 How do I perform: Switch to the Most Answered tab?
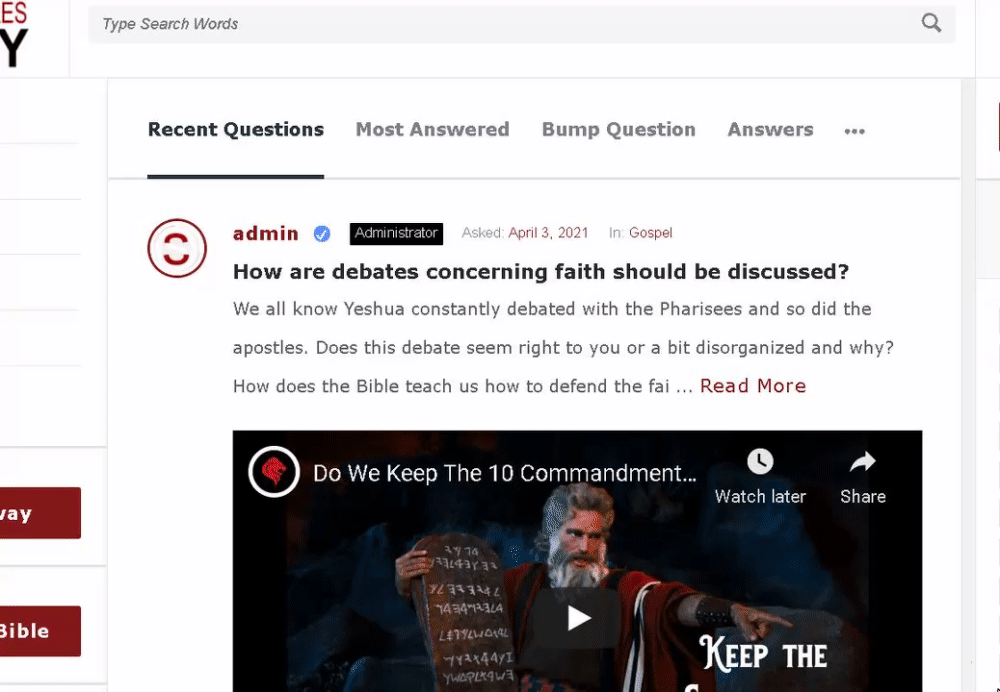point(432,129)
